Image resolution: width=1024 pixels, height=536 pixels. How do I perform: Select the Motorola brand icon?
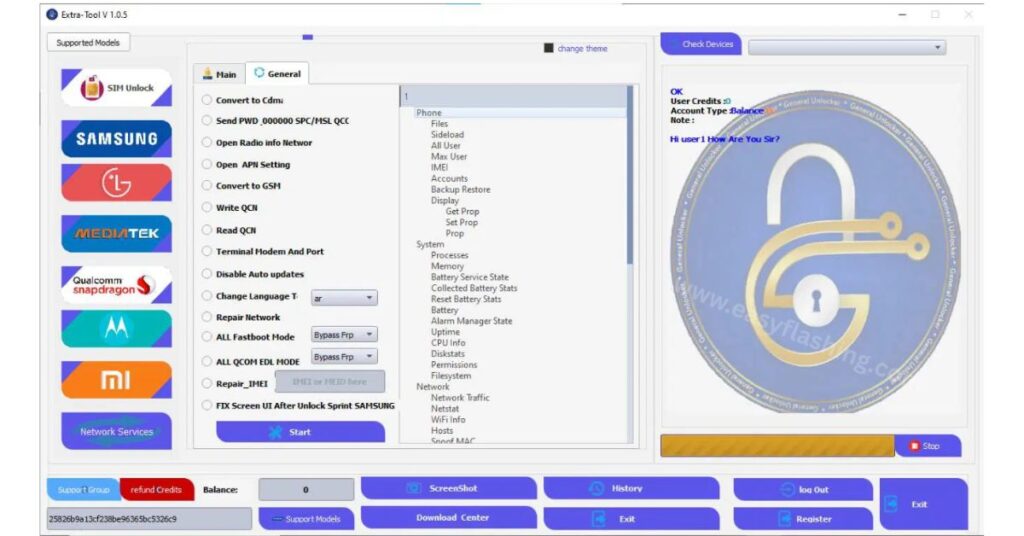coord(116,328)
